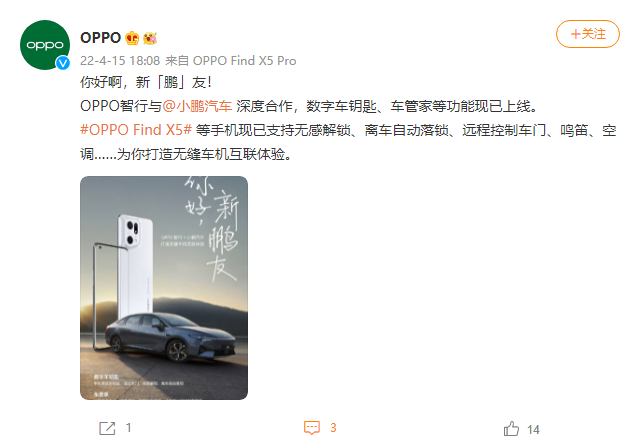Click the greeting line 你好啊，新「鹏」友！
This screenshot has height=448, width=640.
tap(146, 82)
